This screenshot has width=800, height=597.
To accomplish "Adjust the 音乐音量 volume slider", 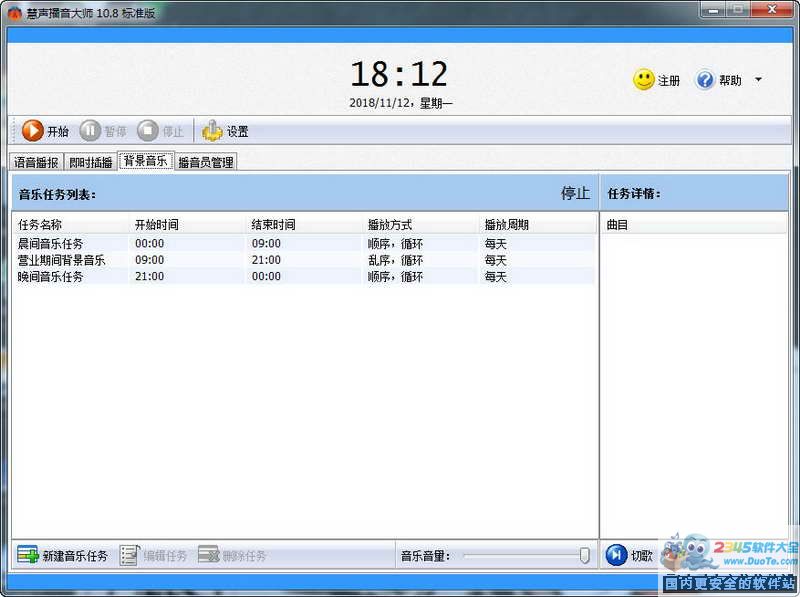I will pos(585,555).
